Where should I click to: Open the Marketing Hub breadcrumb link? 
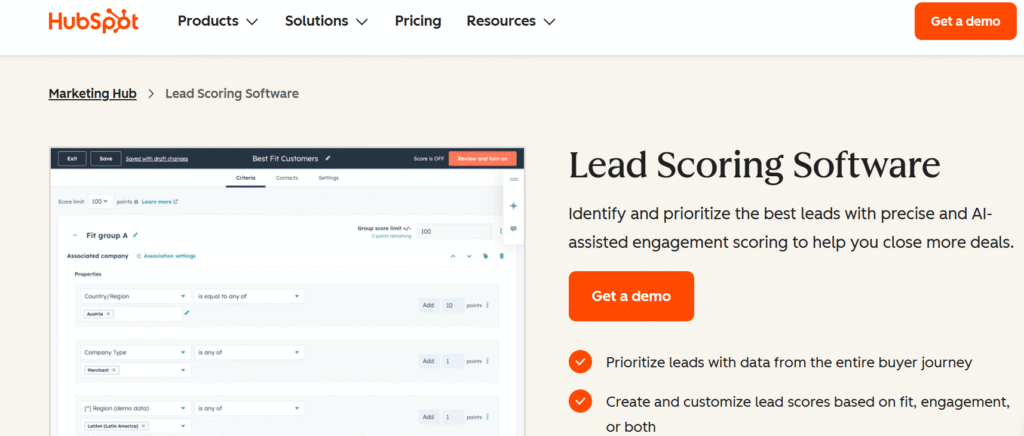[93, 93]
